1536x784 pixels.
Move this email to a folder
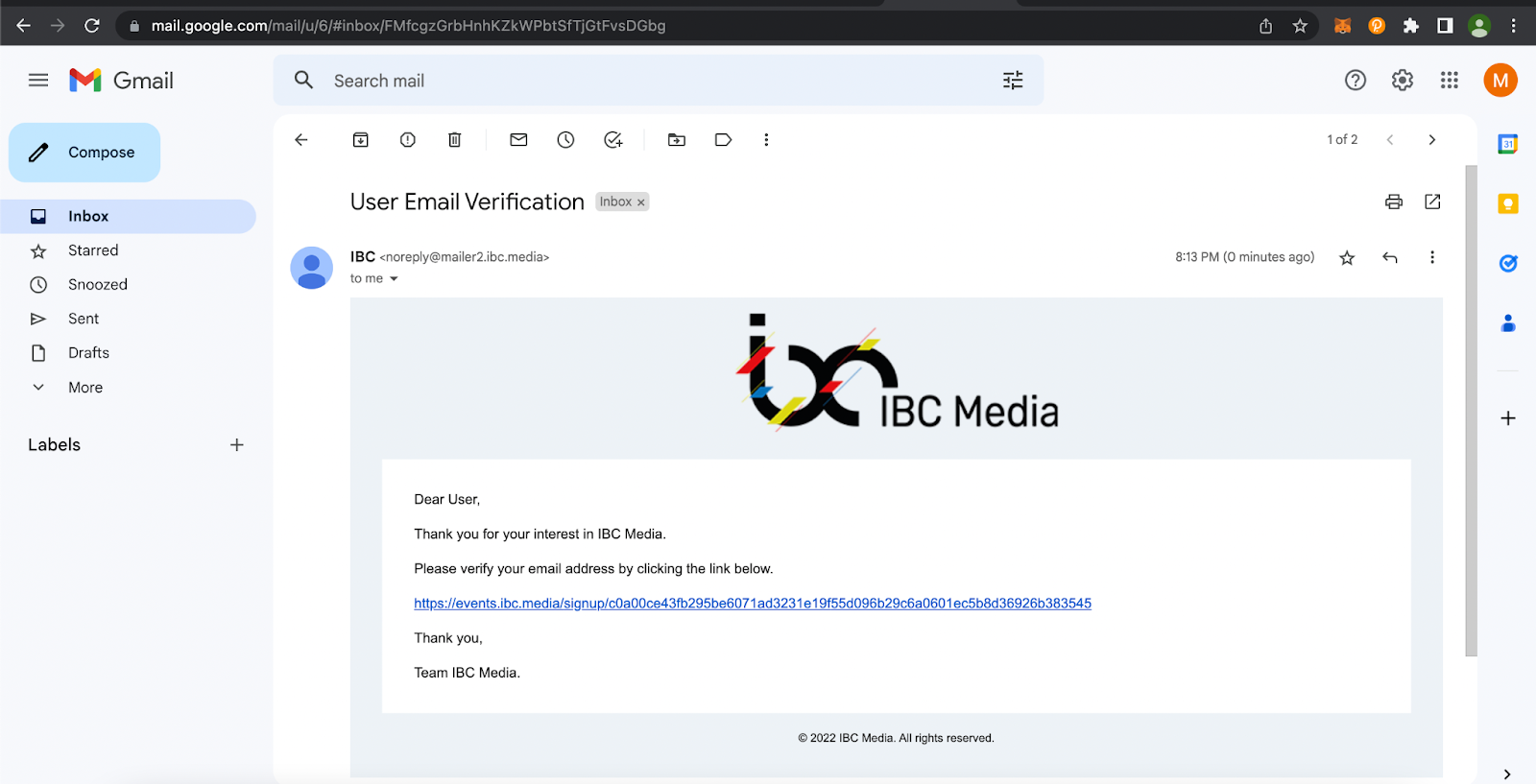pyautogui.click(x=677, y=140)
